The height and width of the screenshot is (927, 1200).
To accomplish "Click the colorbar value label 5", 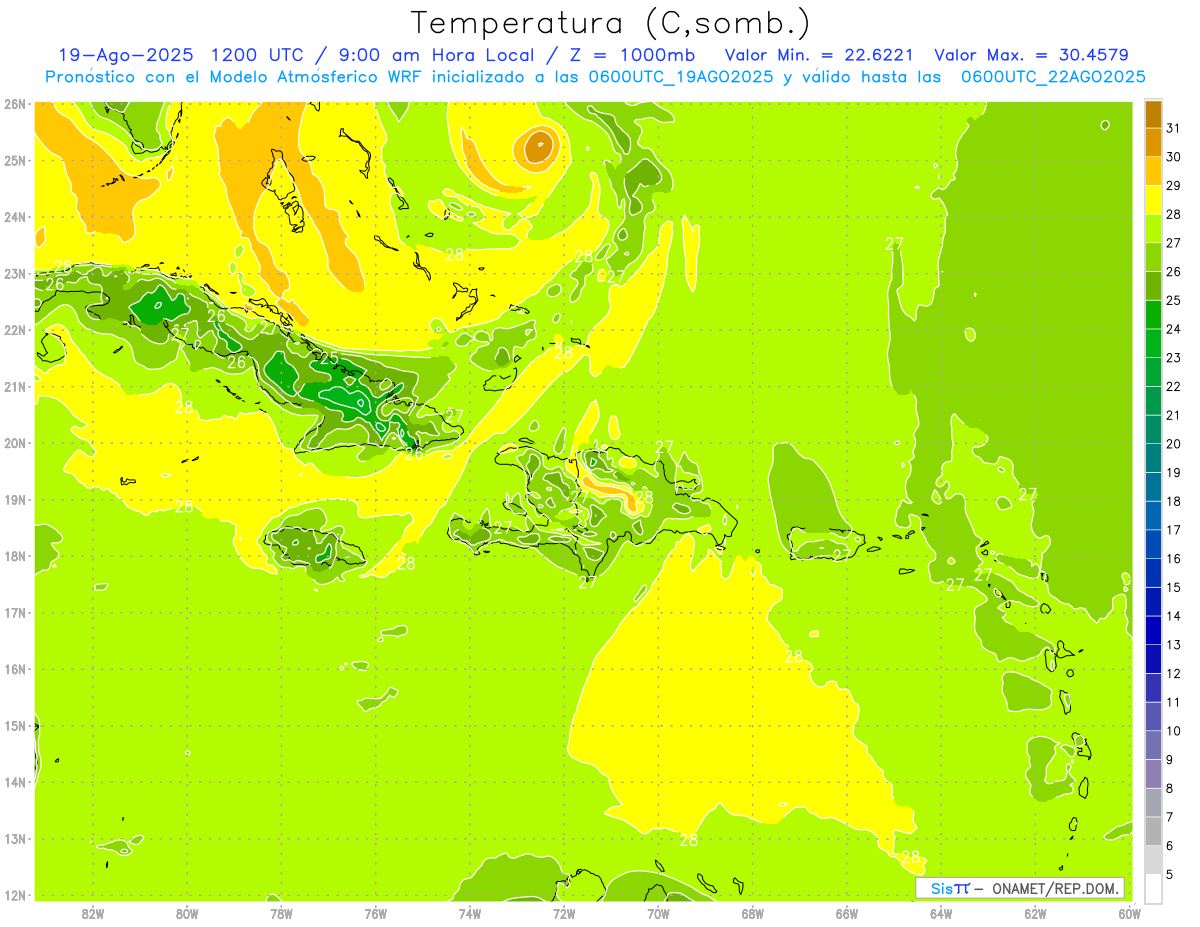I will click(1171, 874).
